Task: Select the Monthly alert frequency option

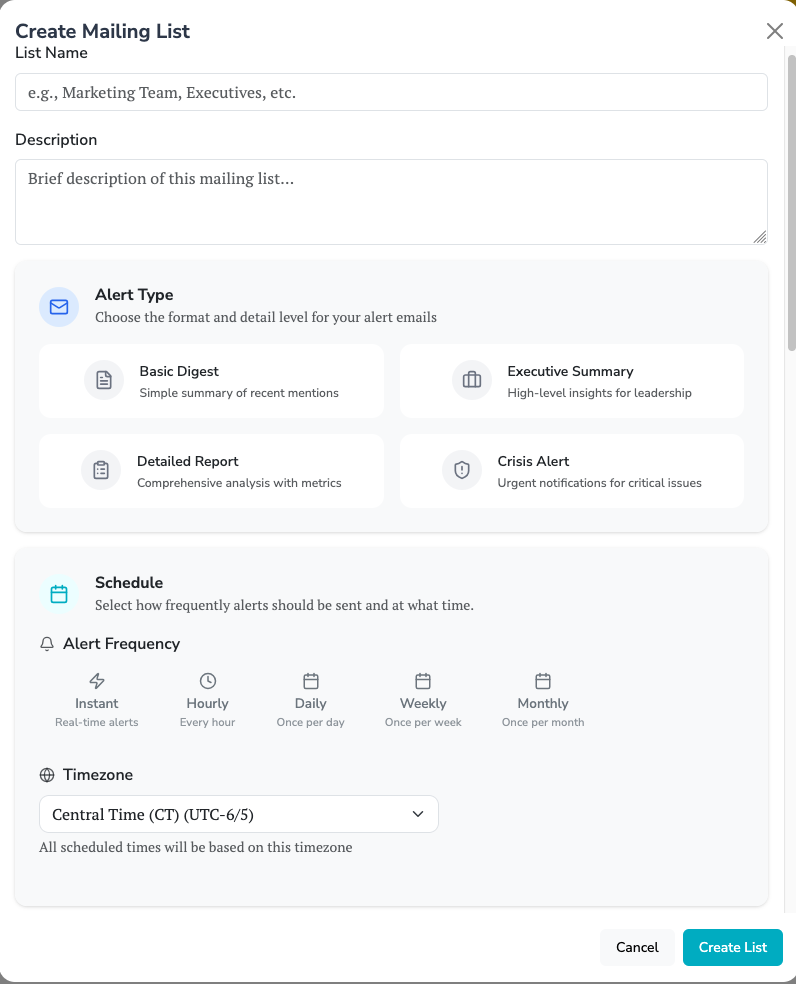Action: [543, 701]
